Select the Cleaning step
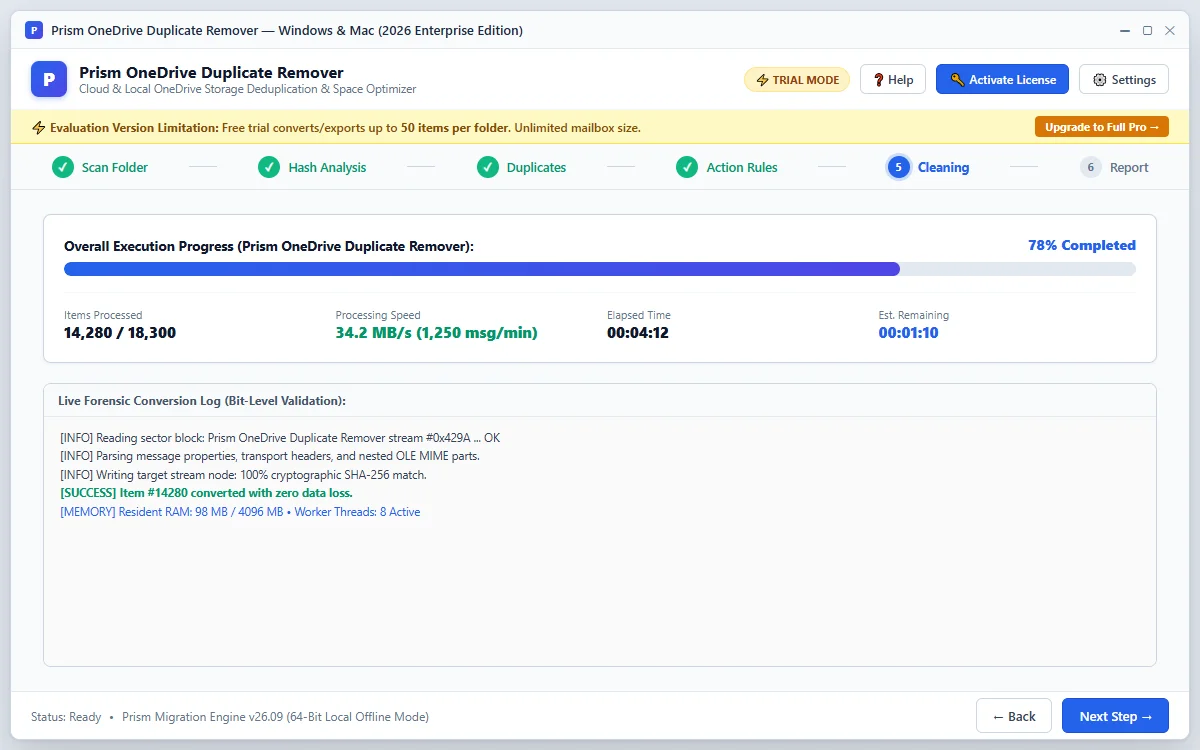 (x=928, y=167)
